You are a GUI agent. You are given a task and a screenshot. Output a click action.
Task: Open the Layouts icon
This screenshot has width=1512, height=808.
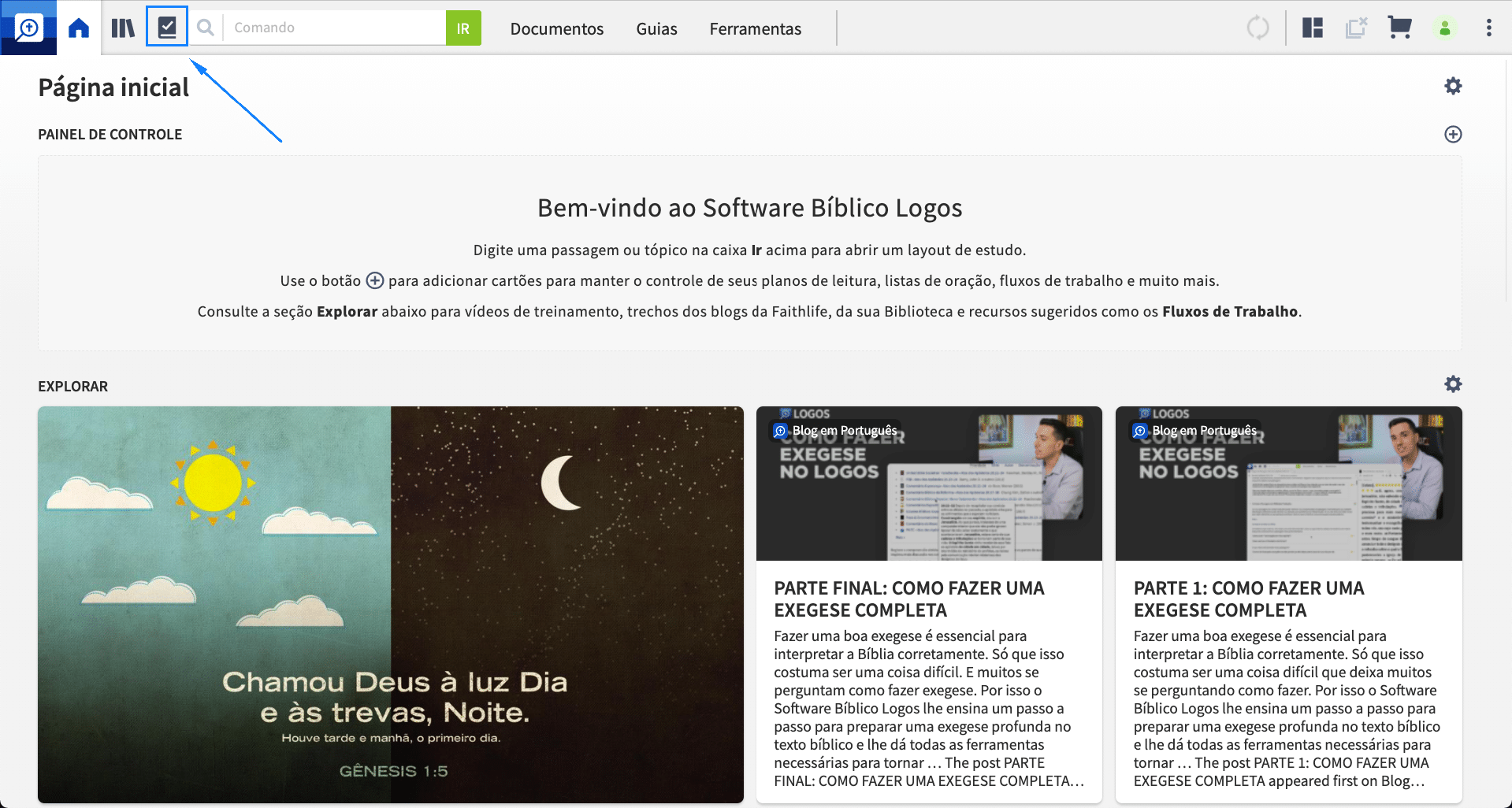pyautogui.click(x=1313, y=28)
